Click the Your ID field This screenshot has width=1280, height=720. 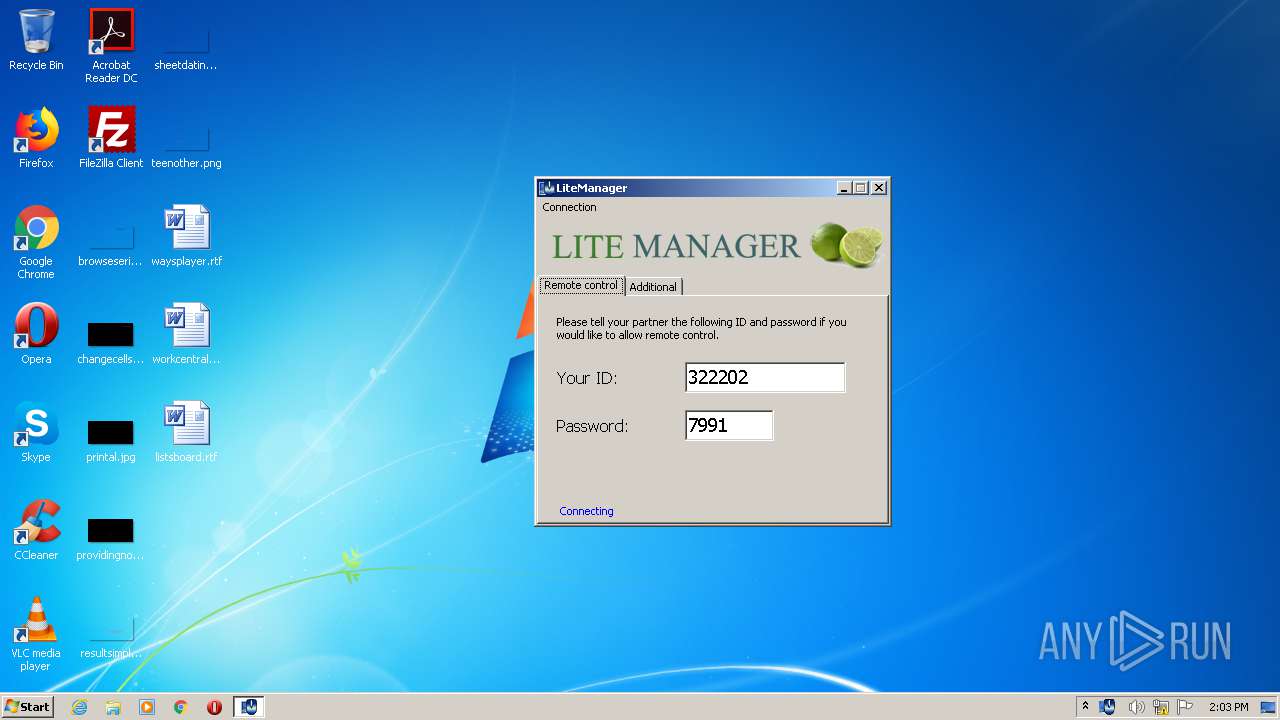tap(765, 377)
